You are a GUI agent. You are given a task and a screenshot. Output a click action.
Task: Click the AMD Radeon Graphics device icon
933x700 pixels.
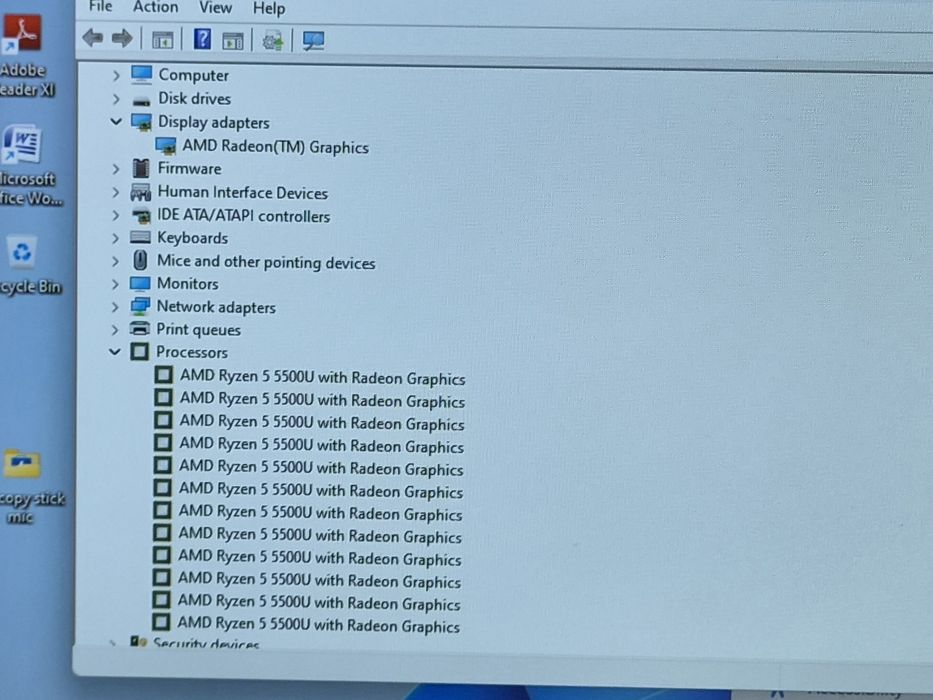pos(165,146)
